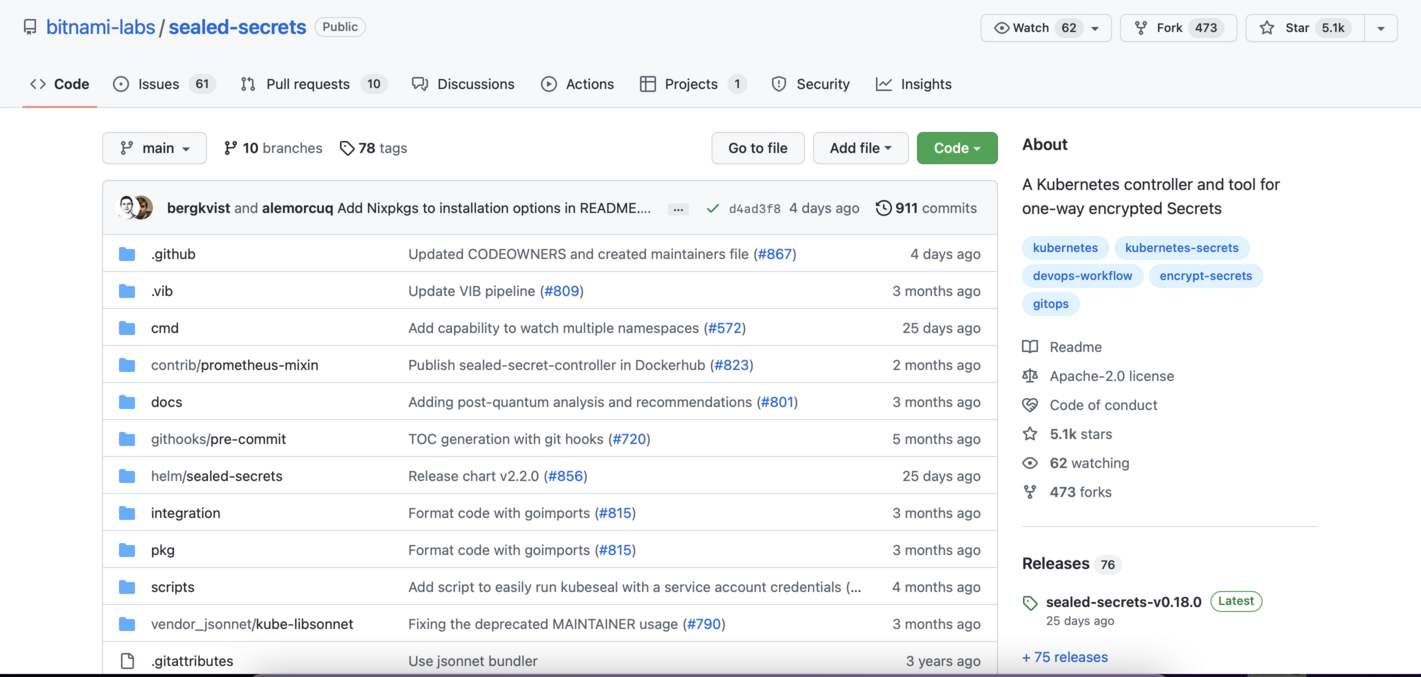1421x677 pixels.
Task: Click the folder icon for .vib
Action: coord(127,291)
